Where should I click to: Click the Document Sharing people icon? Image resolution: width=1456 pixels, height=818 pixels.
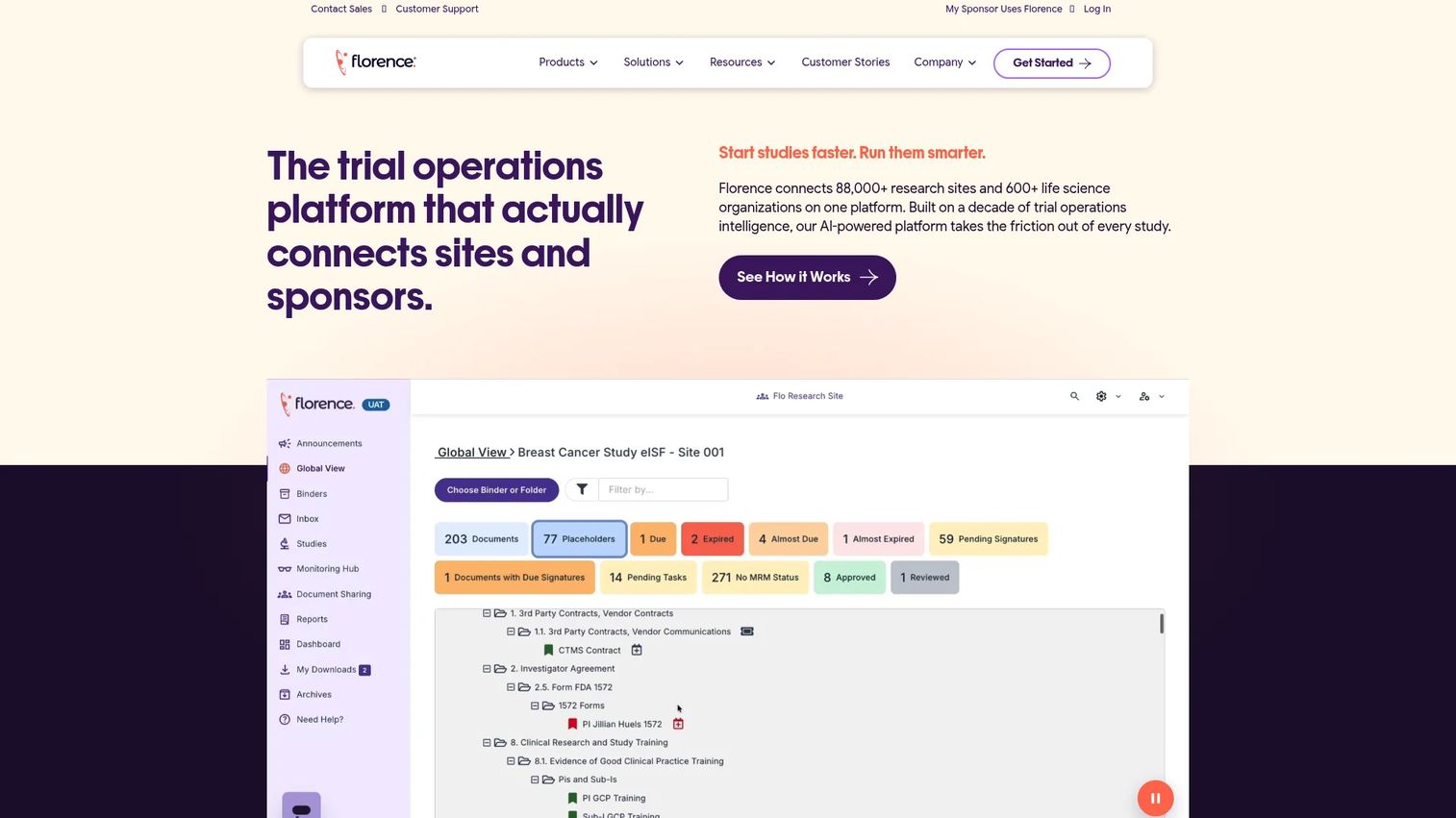(x=285, y=594)
